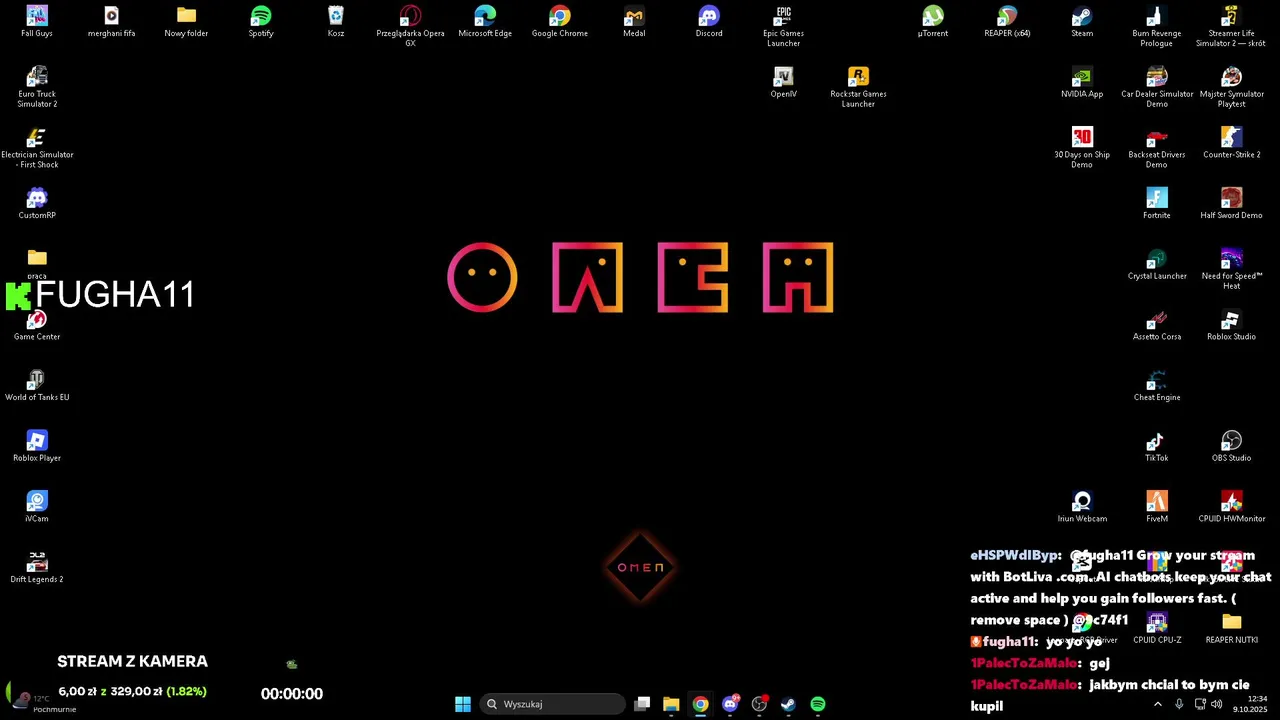Launch Cheat Engine shortcut
This screenshot has width=1280, height=720.
coord(1157,386)
